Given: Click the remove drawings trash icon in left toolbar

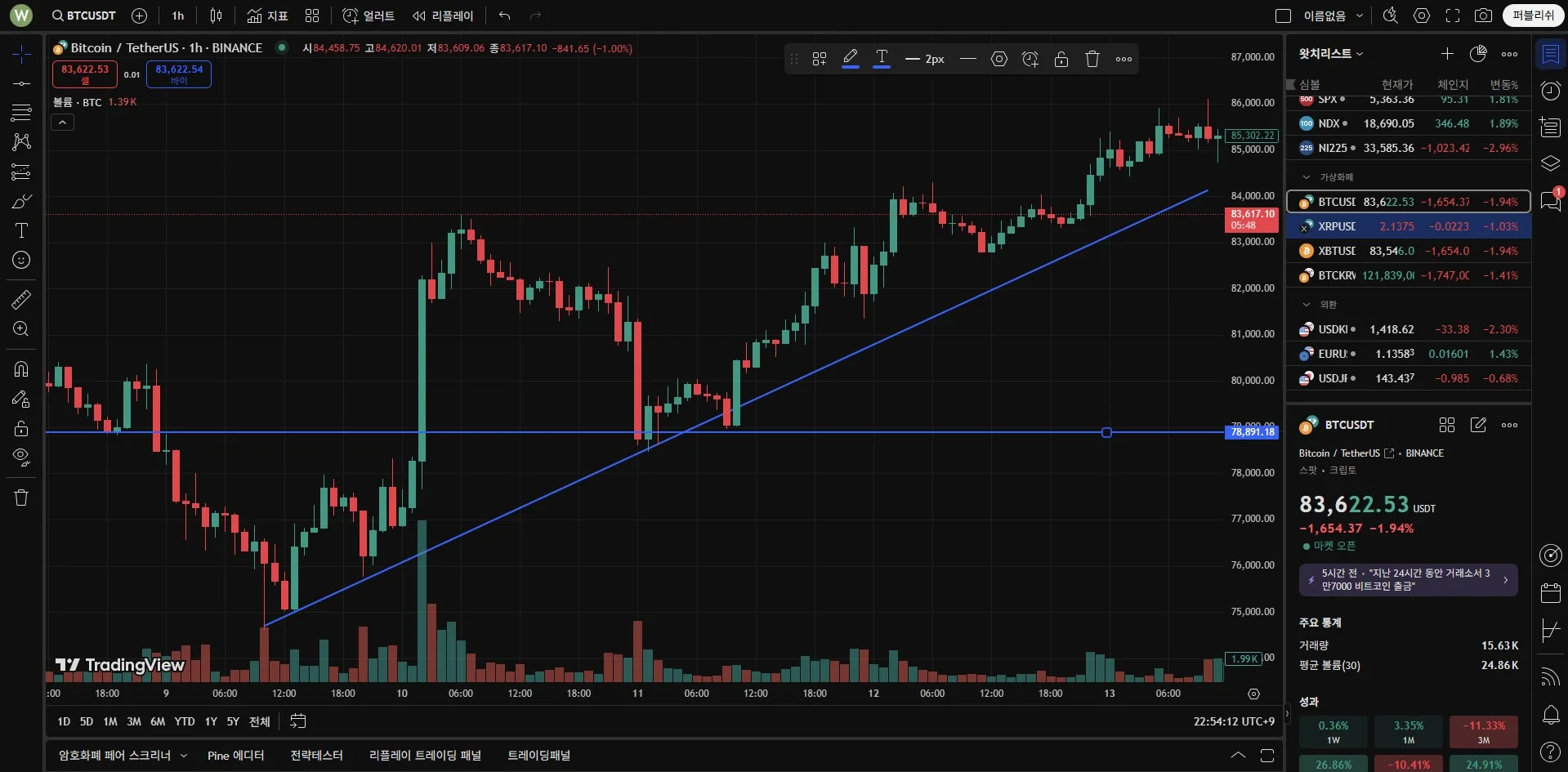Looking at the screenshot, I should click(x=21, y=498).
